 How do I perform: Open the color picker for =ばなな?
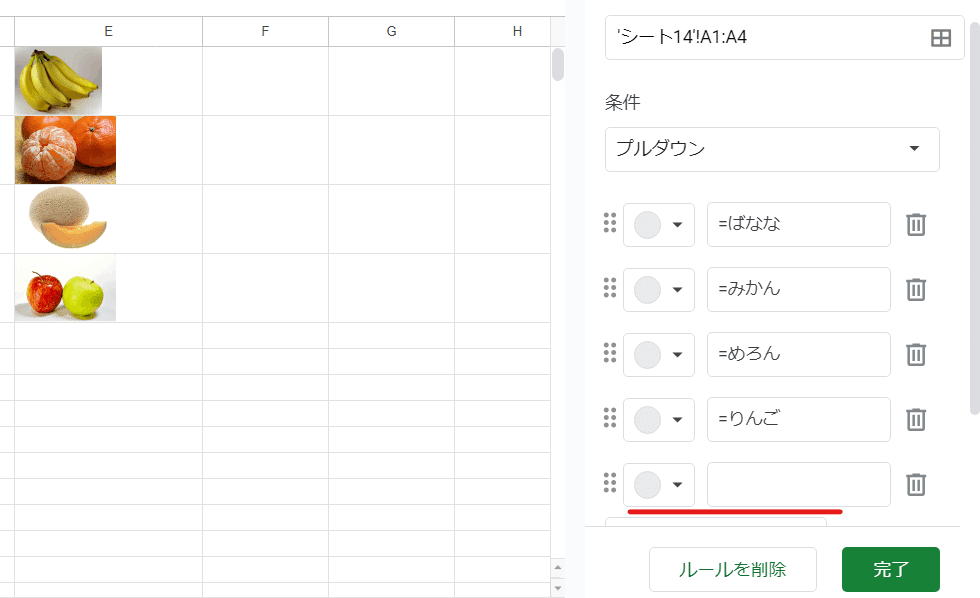pos(659,225)
